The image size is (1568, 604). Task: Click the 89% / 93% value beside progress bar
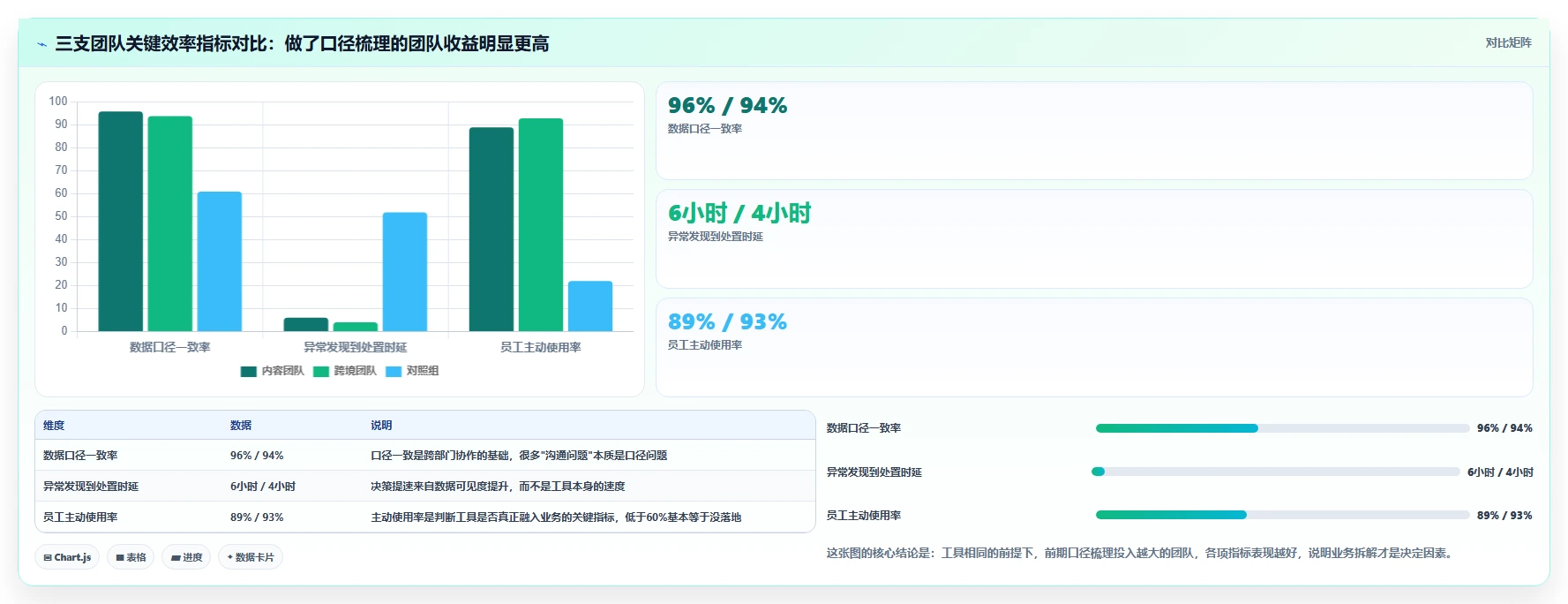click(1504, 516)
